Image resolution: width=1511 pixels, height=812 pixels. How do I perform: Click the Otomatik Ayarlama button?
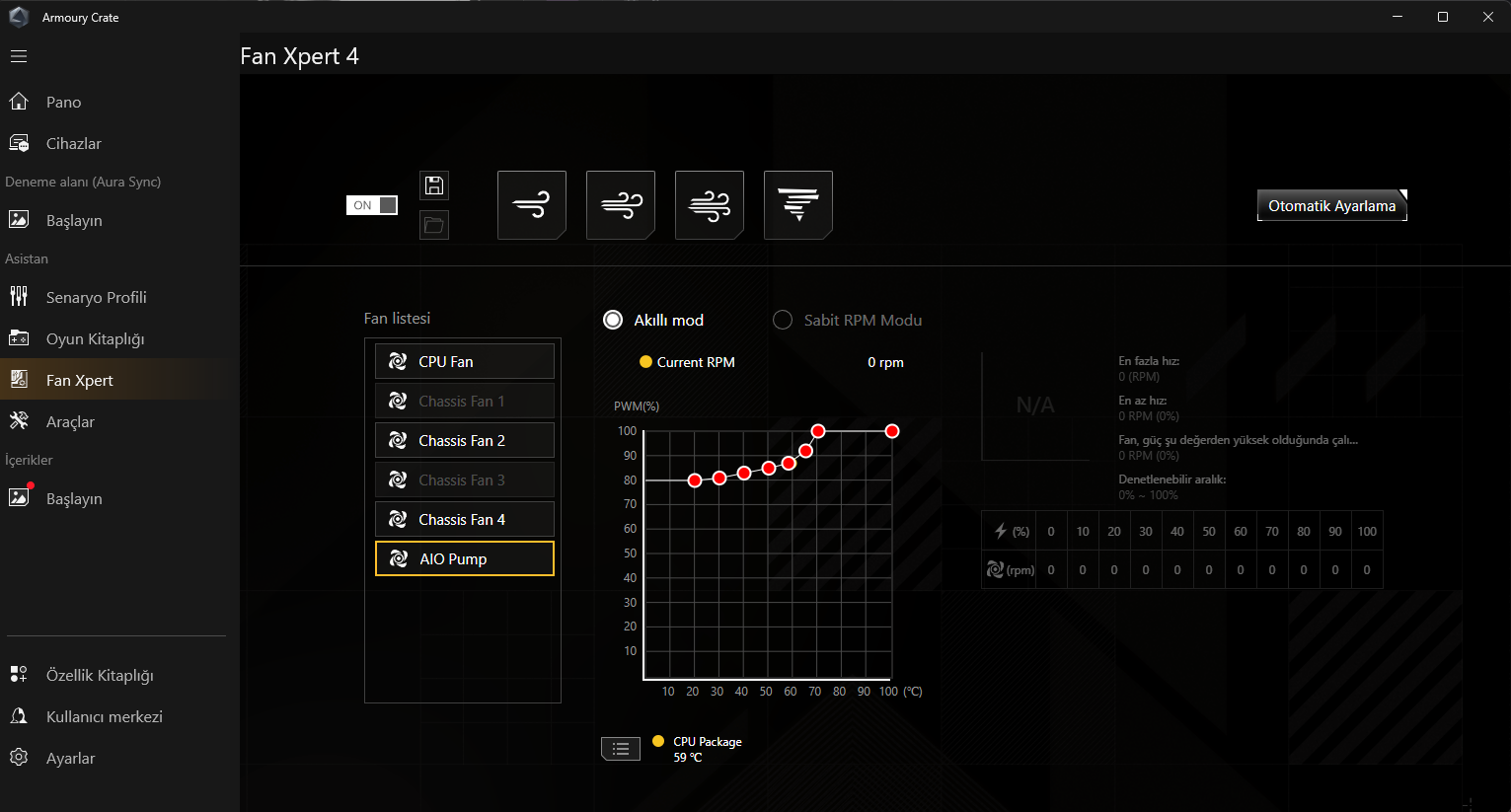click(x=1332, y=205)
